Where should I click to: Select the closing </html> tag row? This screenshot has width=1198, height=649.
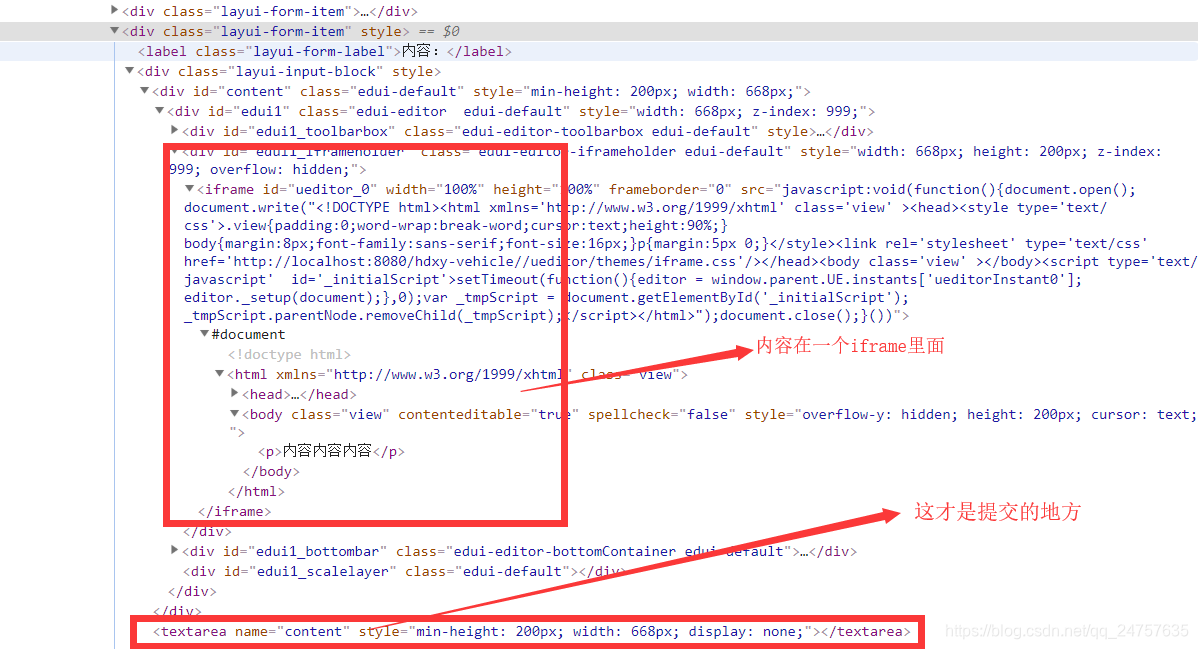[256, 491]
